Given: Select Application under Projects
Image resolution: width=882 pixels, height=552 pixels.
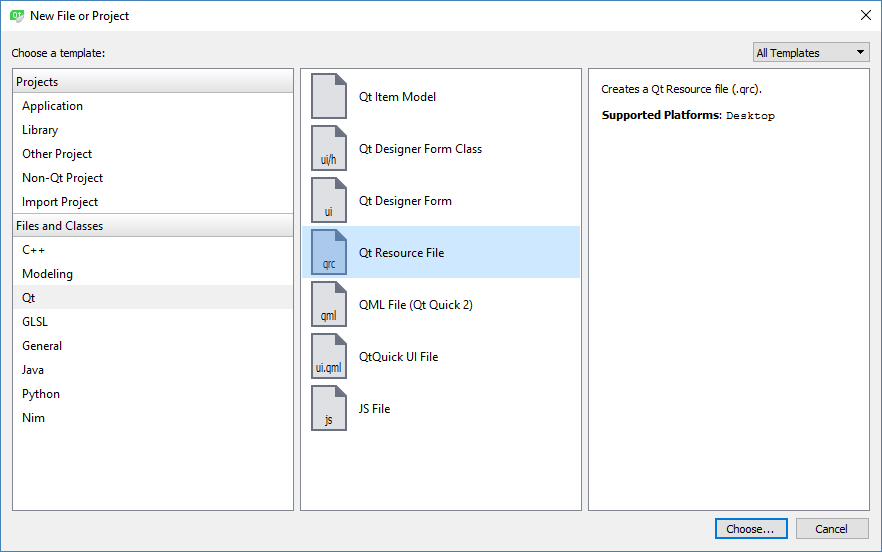Looking at the screenshot, I should [53, 106].
